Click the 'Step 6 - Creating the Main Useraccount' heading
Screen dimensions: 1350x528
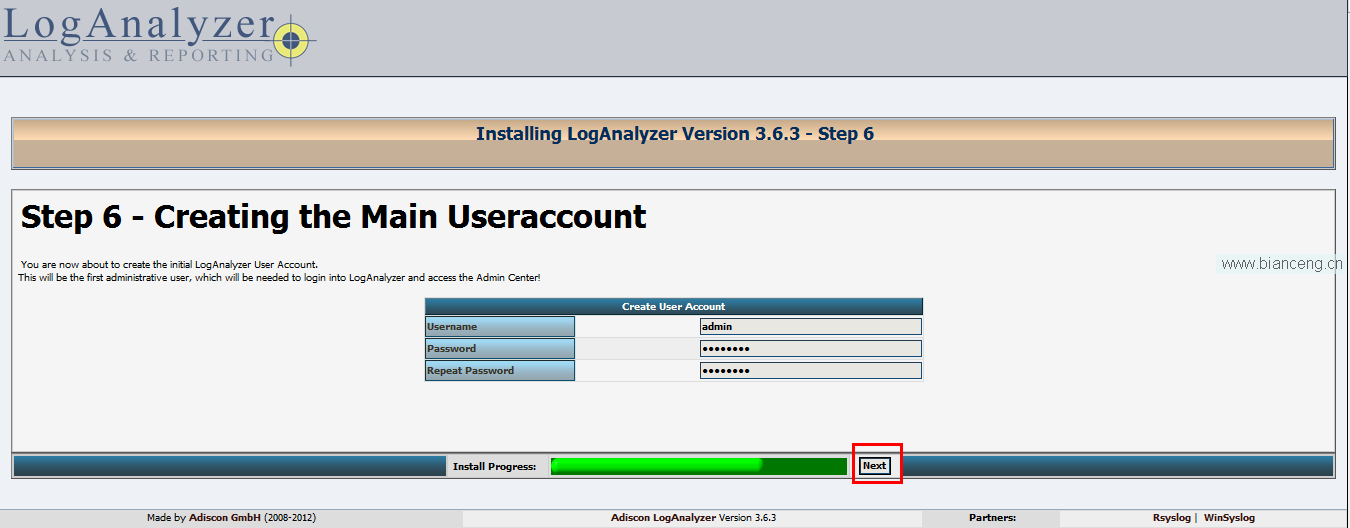click(334, 217)
